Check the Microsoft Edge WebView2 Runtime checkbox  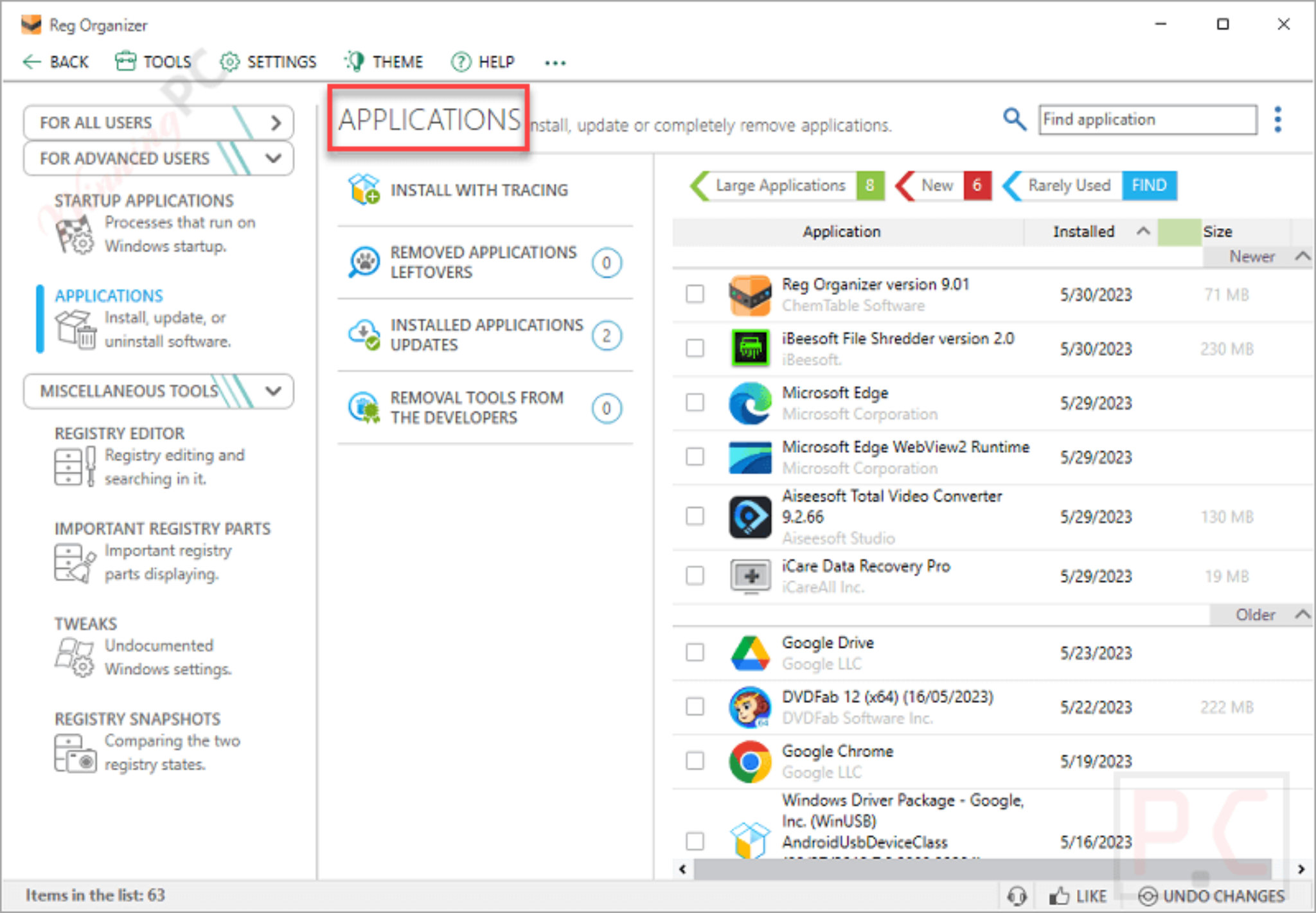tap(695, 457)
